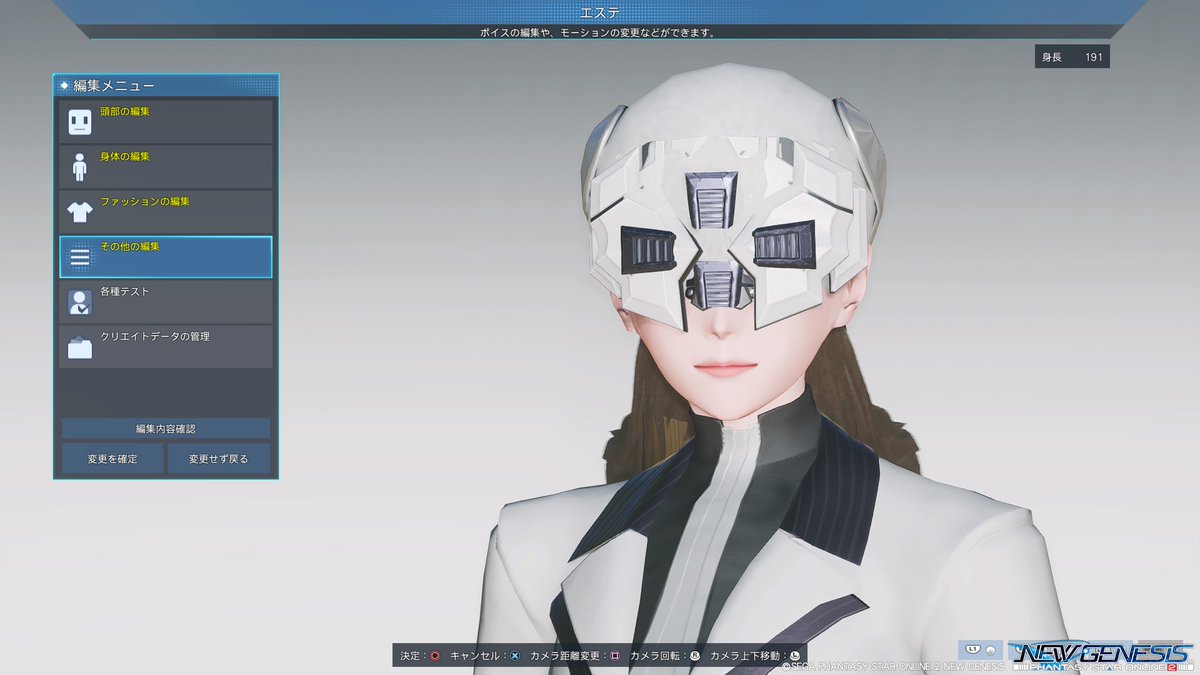
Task: Click the ボイスの編集 description text
Action: (x=600, y=33)
